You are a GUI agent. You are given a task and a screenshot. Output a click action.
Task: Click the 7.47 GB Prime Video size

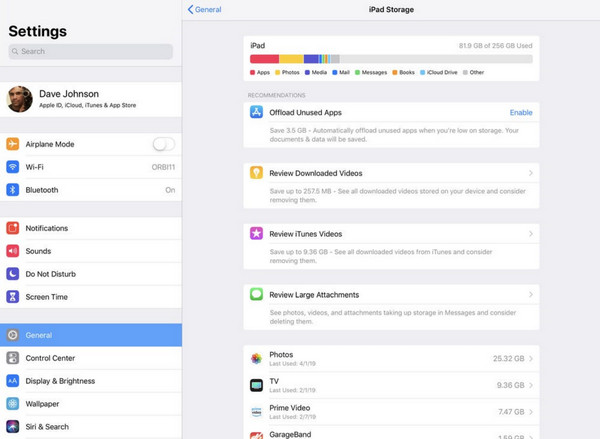pos(511,412)
